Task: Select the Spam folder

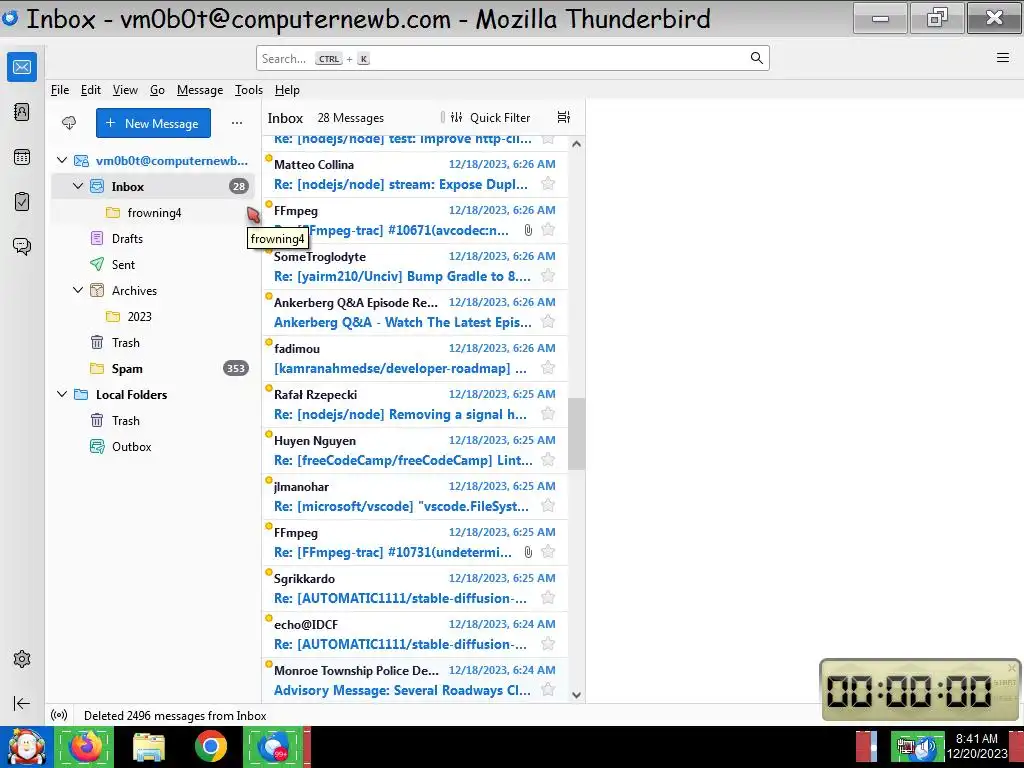Action: tap(153, 368)
